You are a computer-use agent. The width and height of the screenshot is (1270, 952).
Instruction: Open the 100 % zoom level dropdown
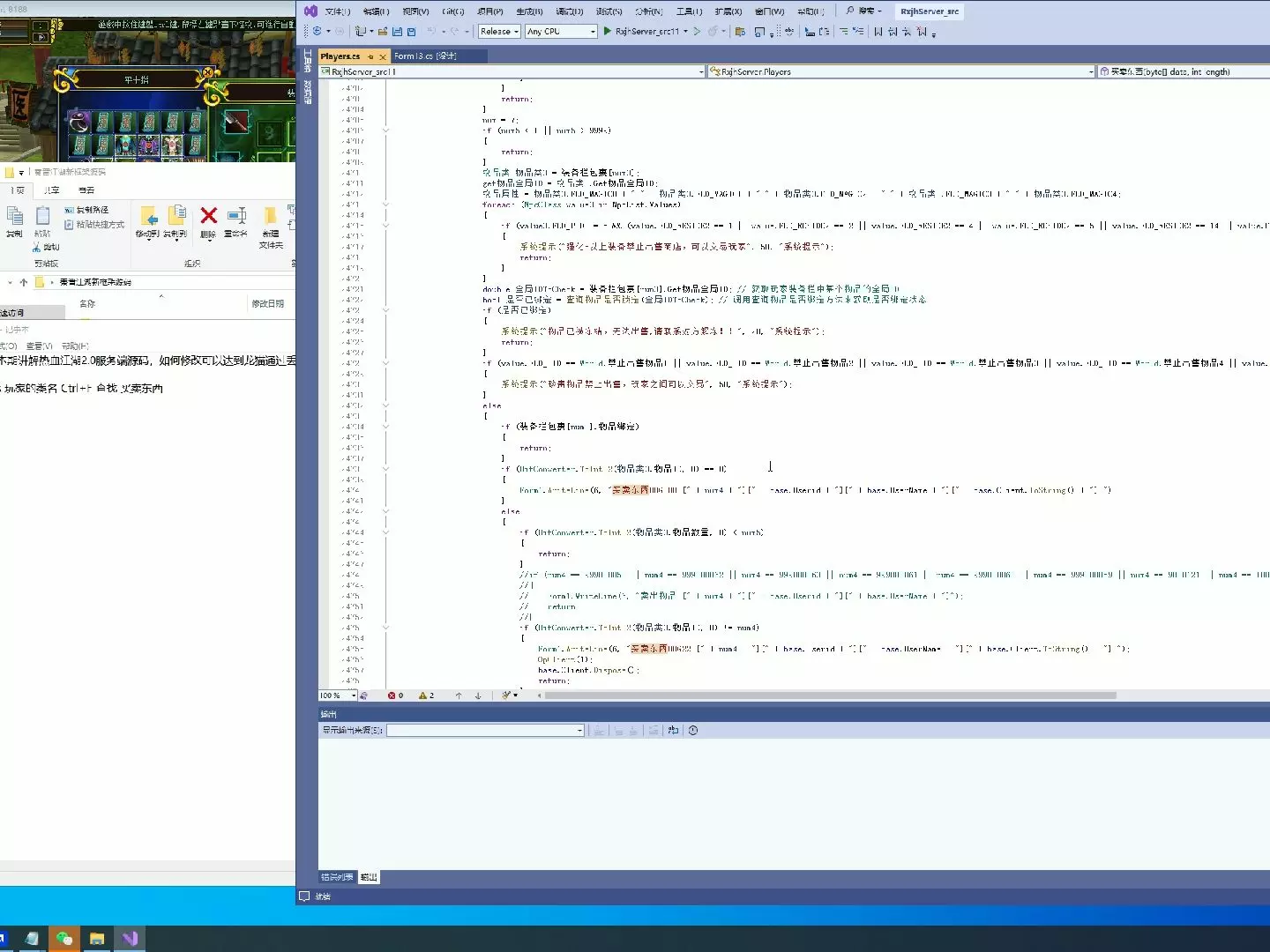tap(354, 695)
